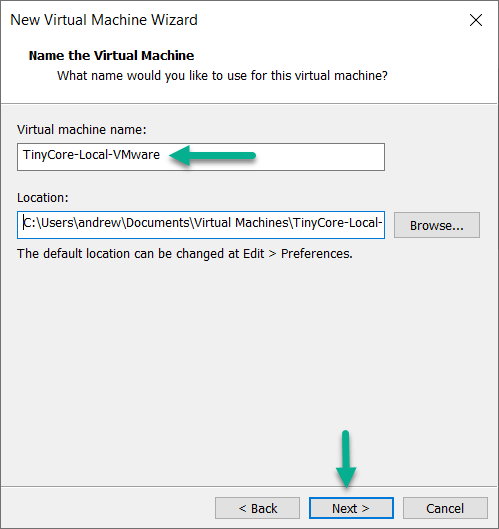Viewport: 499px width, 529px height.
Task: Click inside the Location path field
Action: point(201,225)
